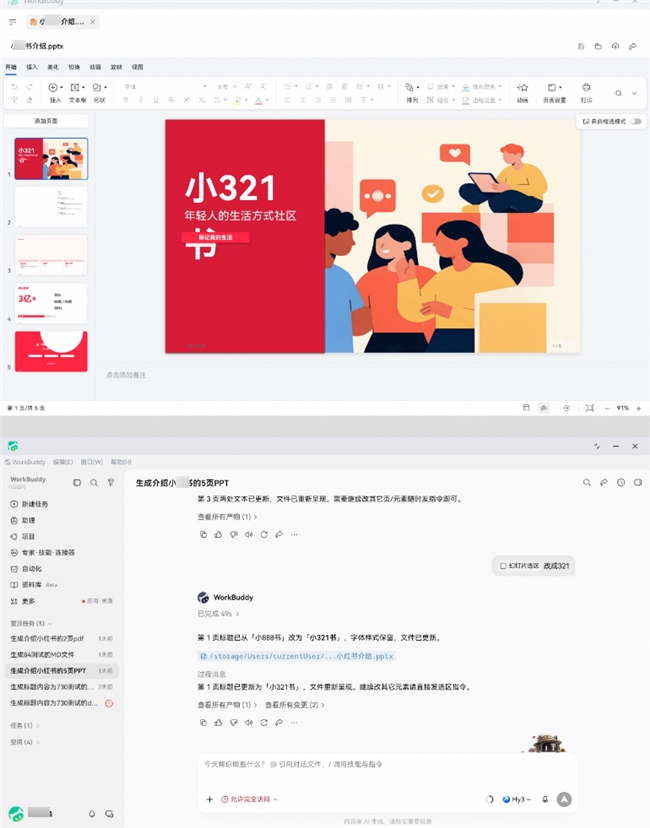Select slide 4 thumbnail showing 3亿+
This screenshot has height=828, width=650.
click(51, 303)
